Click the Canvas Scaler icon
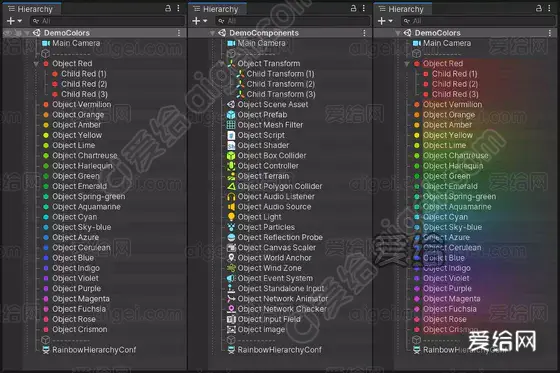This screenshot has width=560, height=373. [x=231, y=248]
